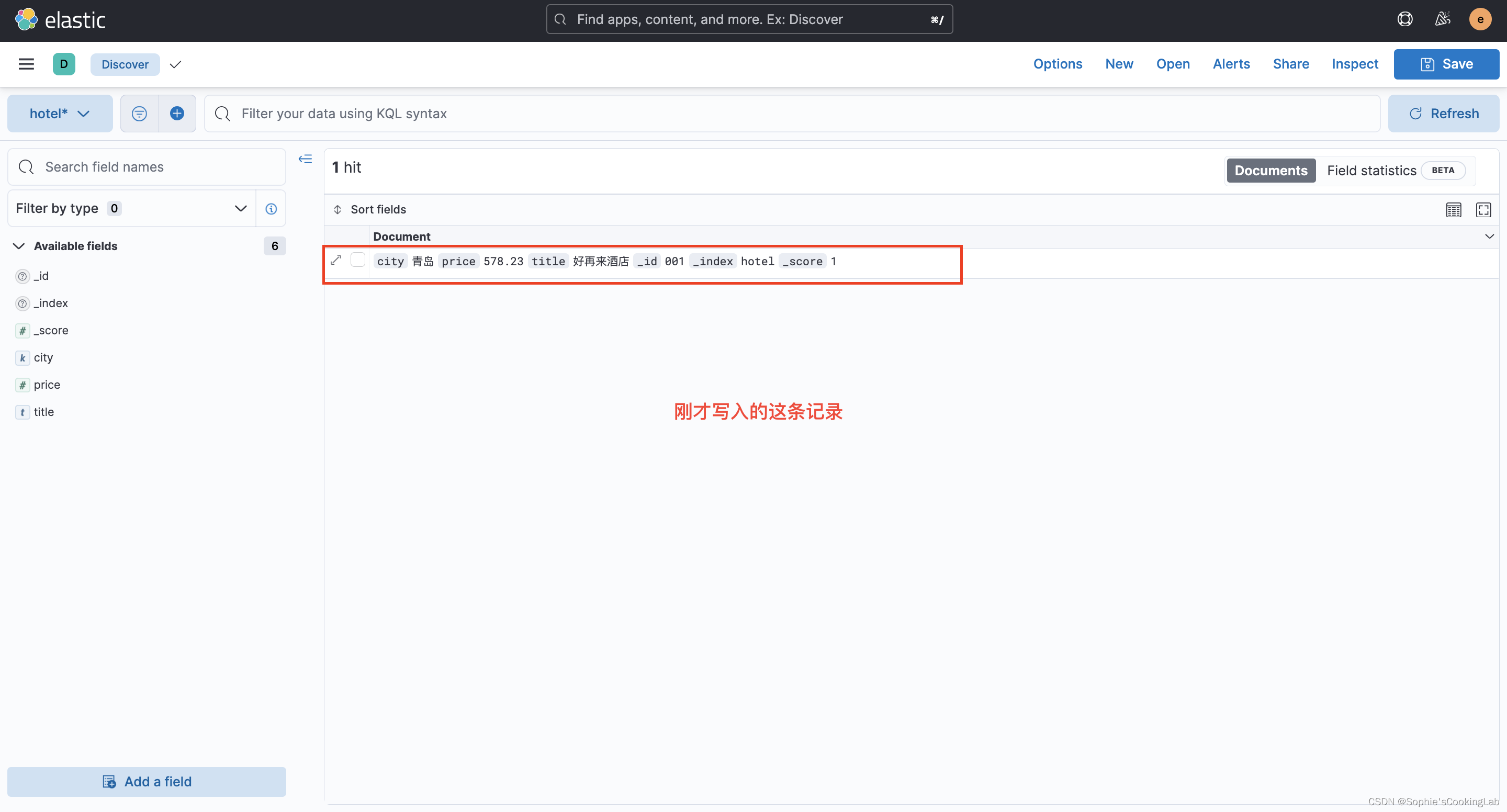Select the city field in the sidebar

click(43, 357)
